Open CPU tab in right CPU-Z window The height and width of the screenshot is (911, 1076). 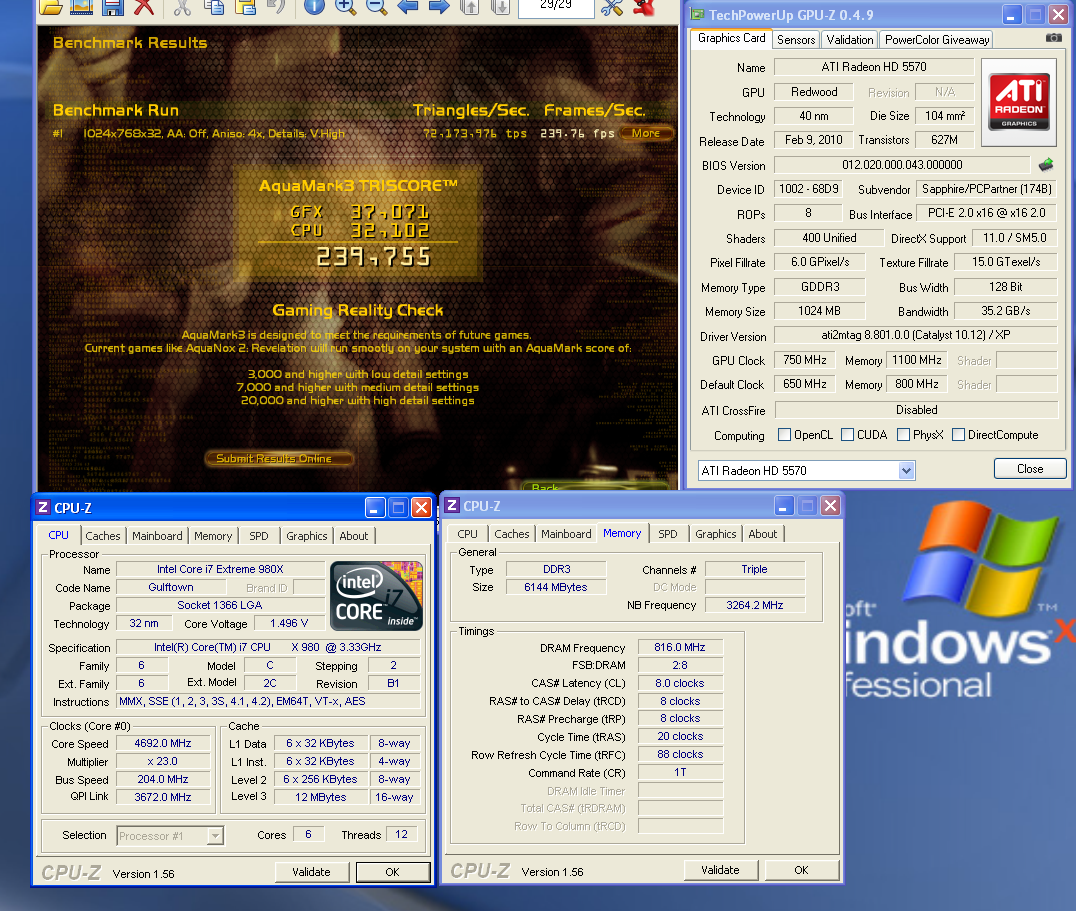pyautogui.click(x=467, y=534)
